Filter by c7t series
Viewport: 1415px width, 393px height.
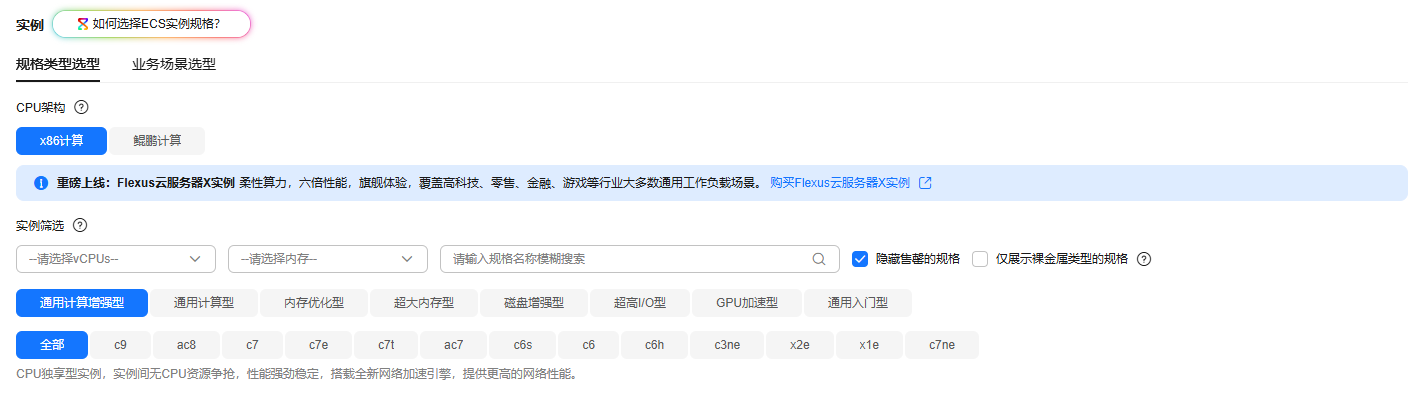pyautogui.click(x=386, y=345)
